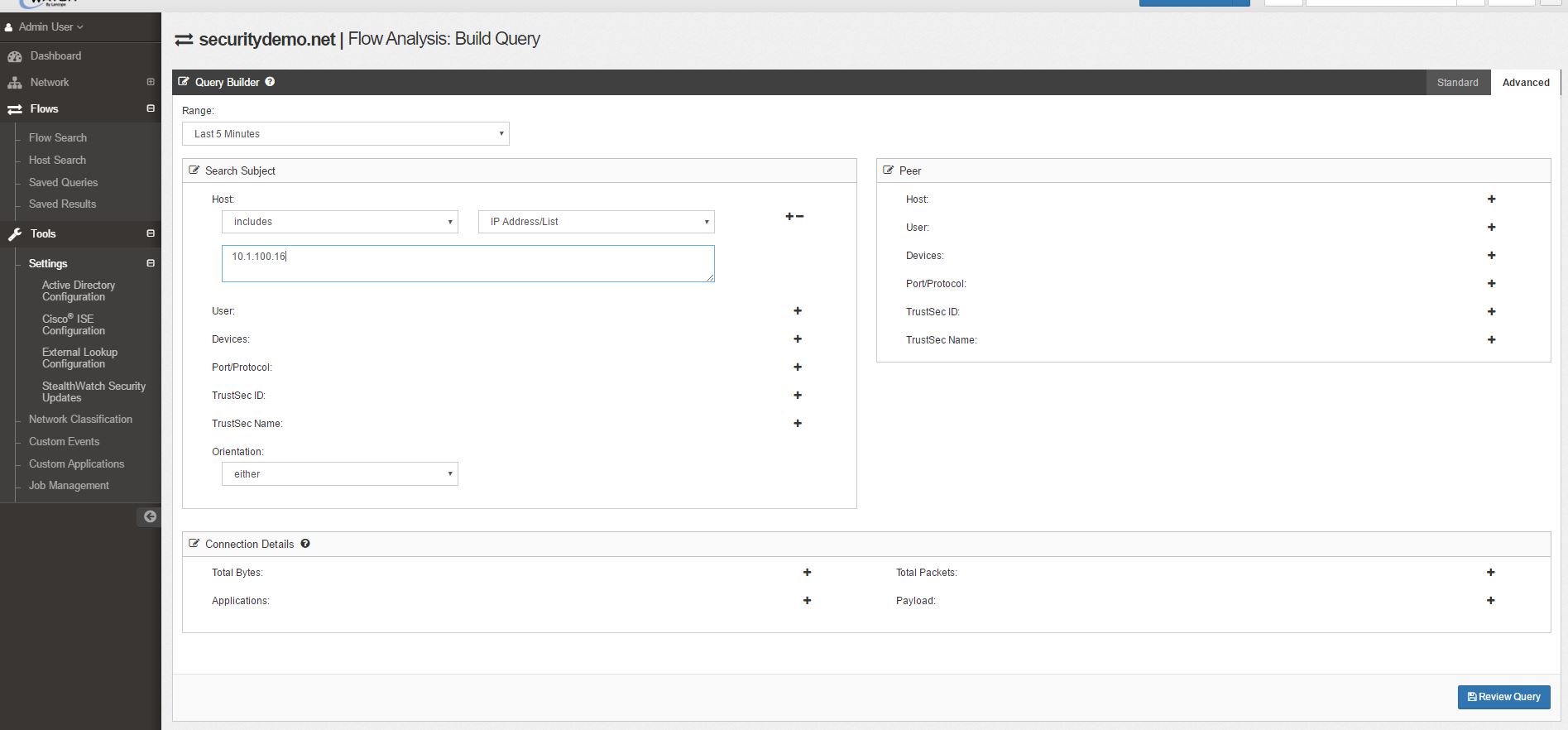Click the Network hierarchy icon

click(15, 83)
